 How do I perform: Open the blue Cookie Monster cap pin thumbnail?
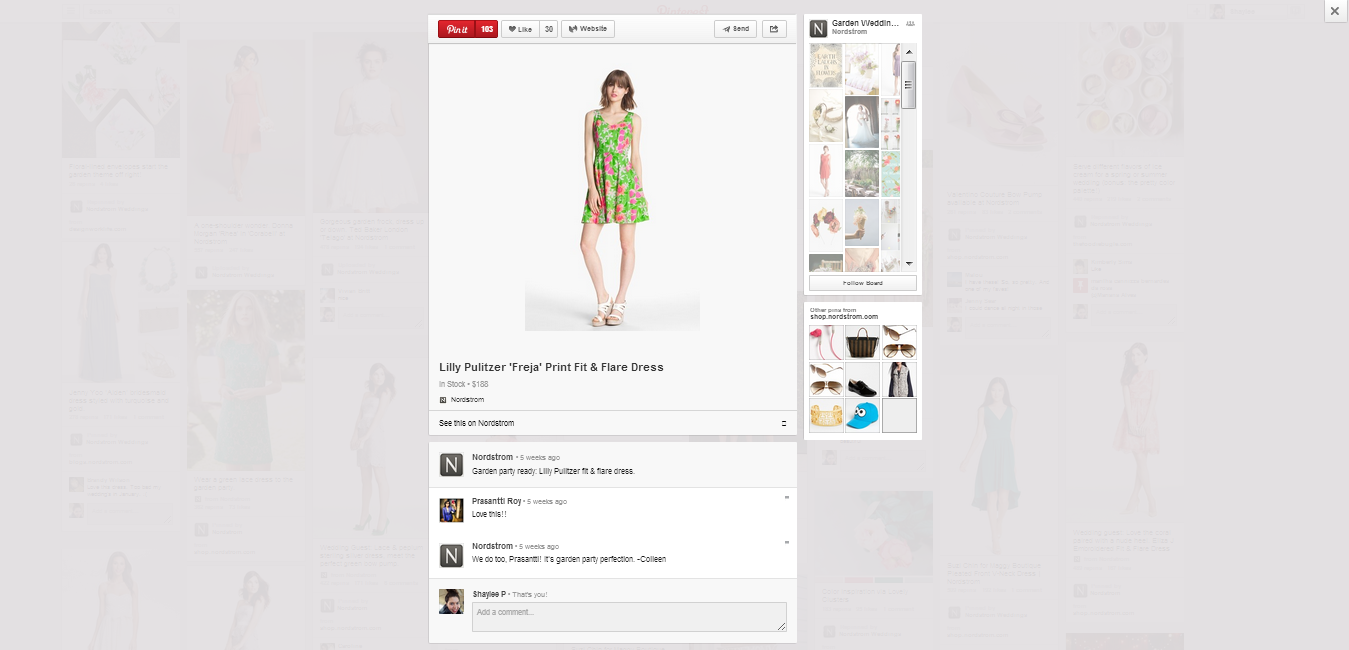pyautogui.click(x=863, y=416)
